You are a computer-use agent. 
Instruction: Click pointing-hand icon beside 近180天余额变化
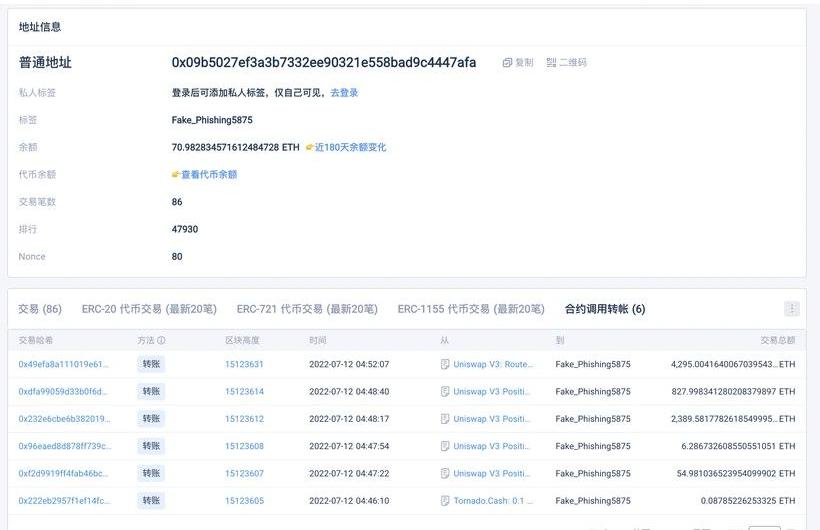(310, 148)
